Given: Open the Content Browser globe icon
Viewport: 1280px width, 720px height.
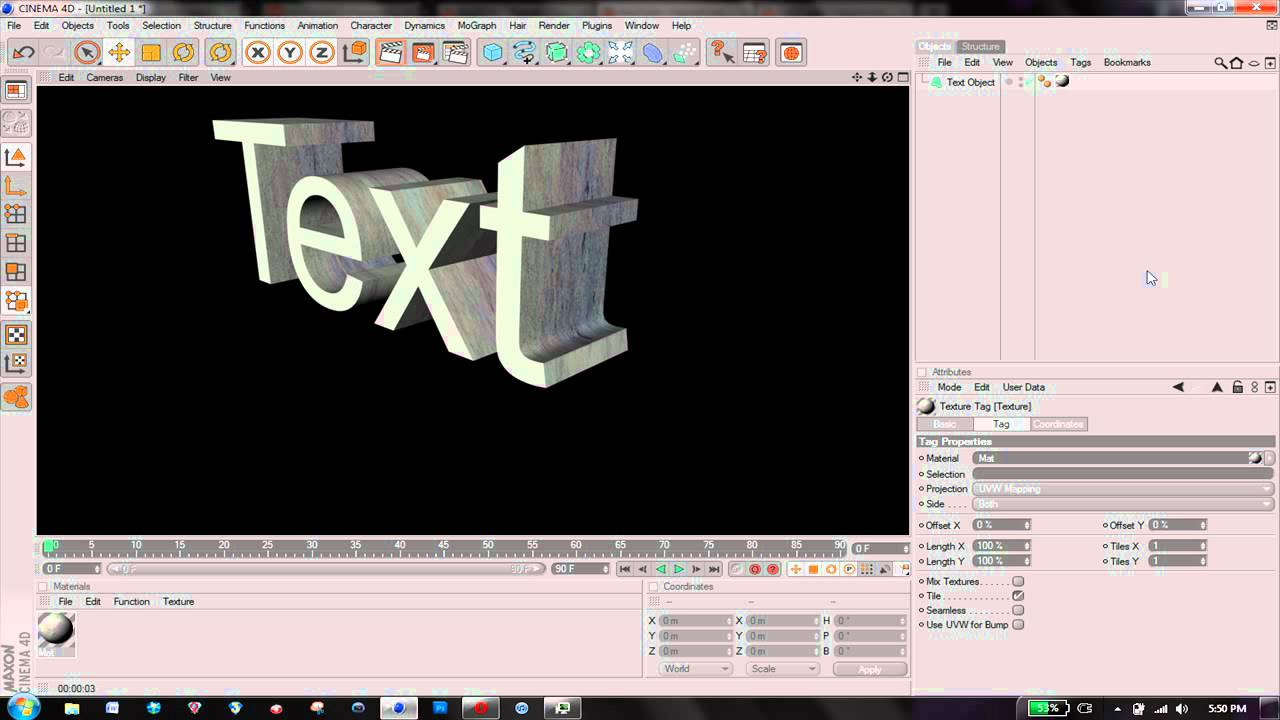Looking at the screenshot, I should [791, 53].
